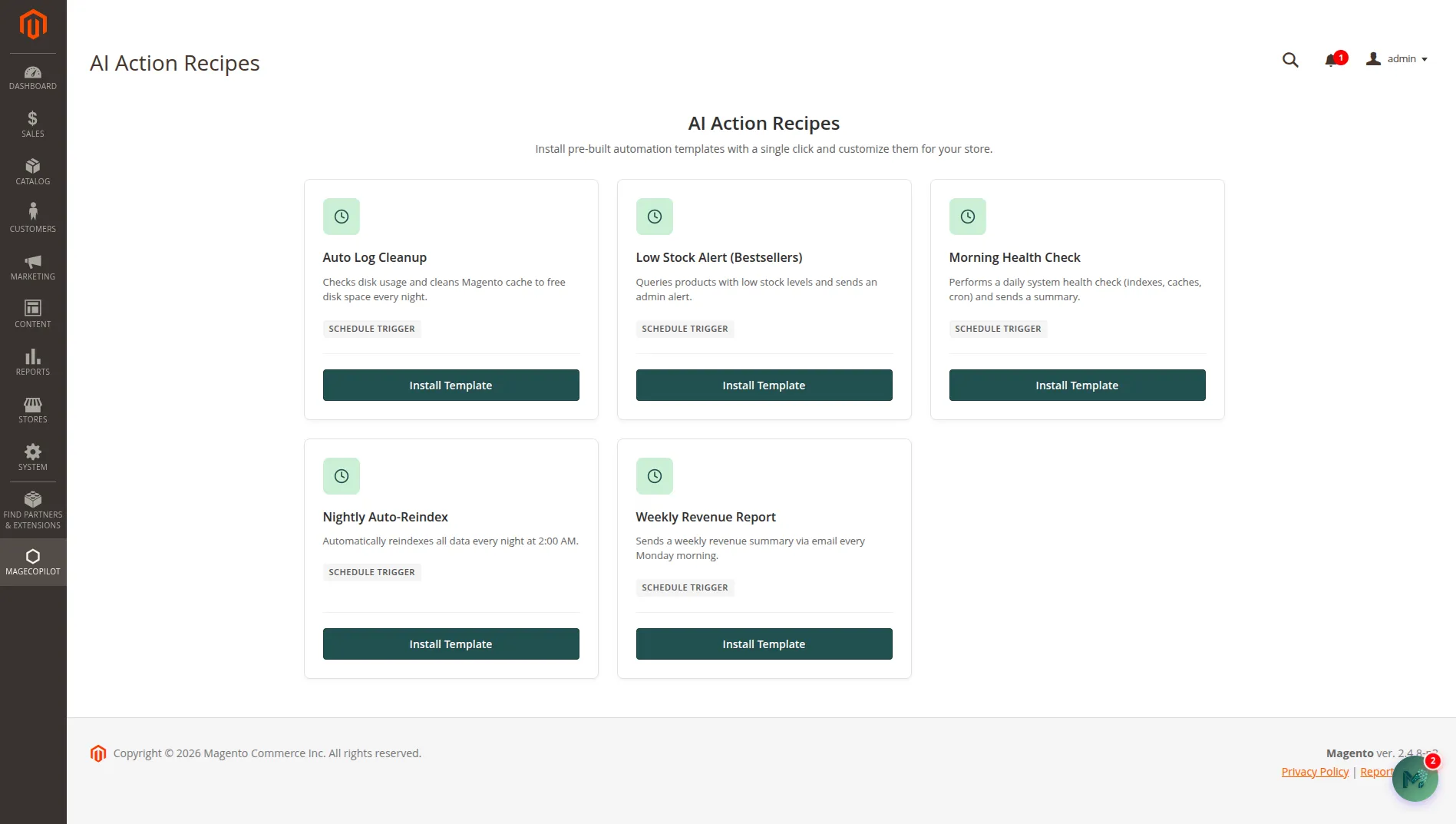Click the Auto Log Cleanup clock icon
Viewport: 1456px width, 824px height.
[x=342, y=217]
